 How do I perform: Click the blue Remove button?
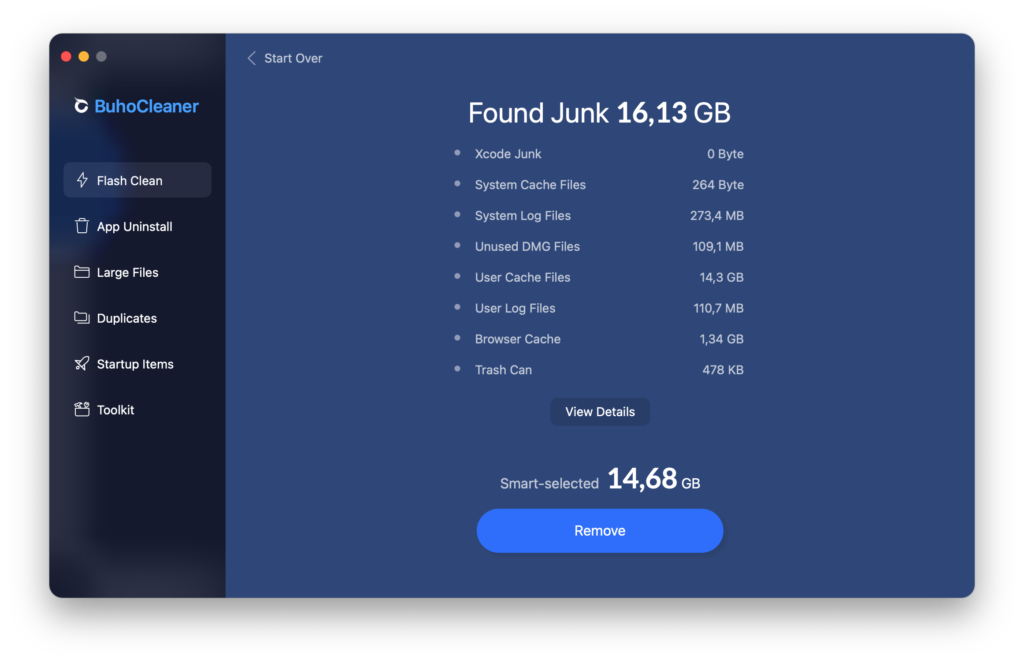coord(600,530)
